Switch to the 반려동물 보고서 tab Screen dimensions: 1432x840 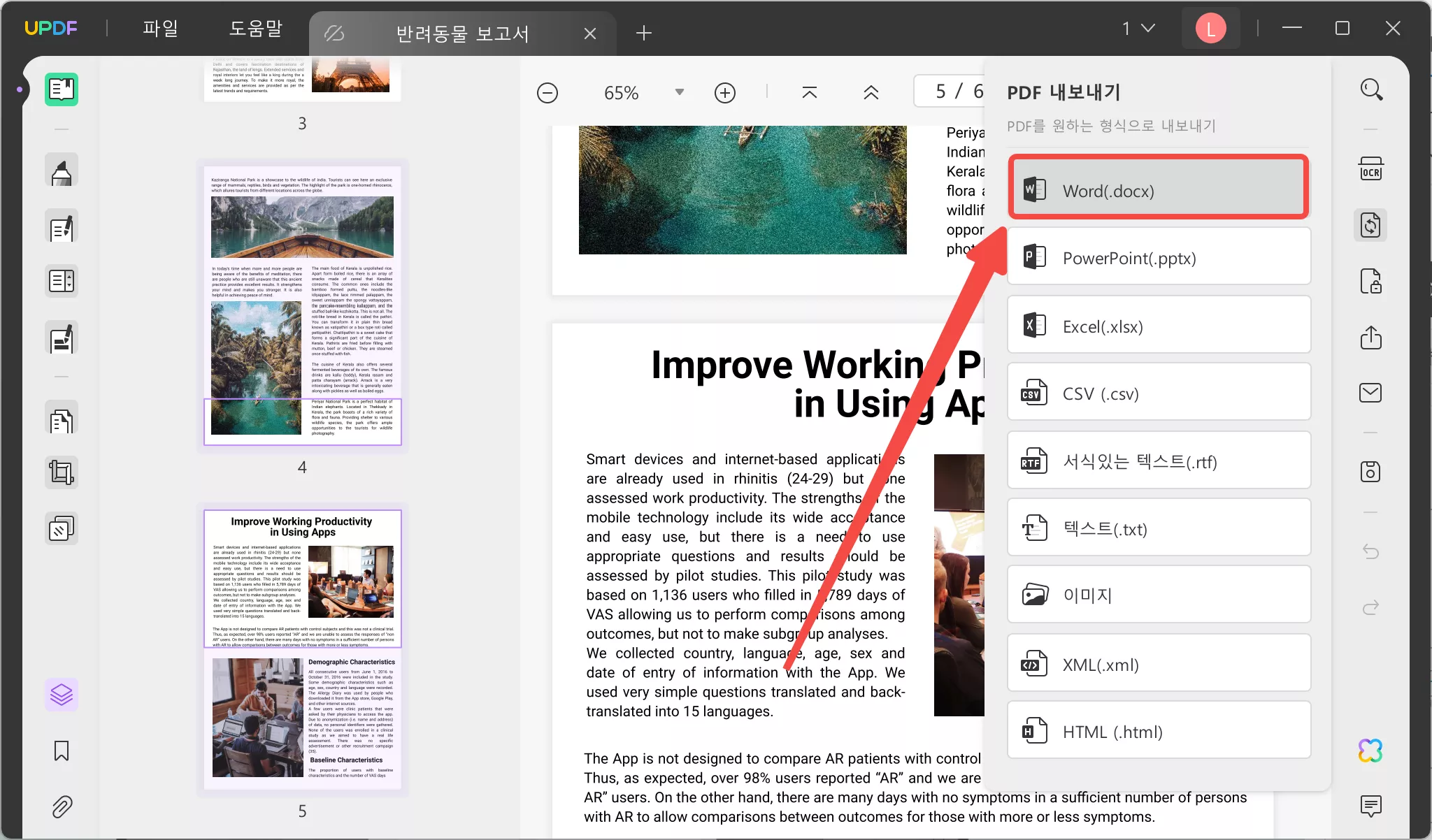point(462,34)
